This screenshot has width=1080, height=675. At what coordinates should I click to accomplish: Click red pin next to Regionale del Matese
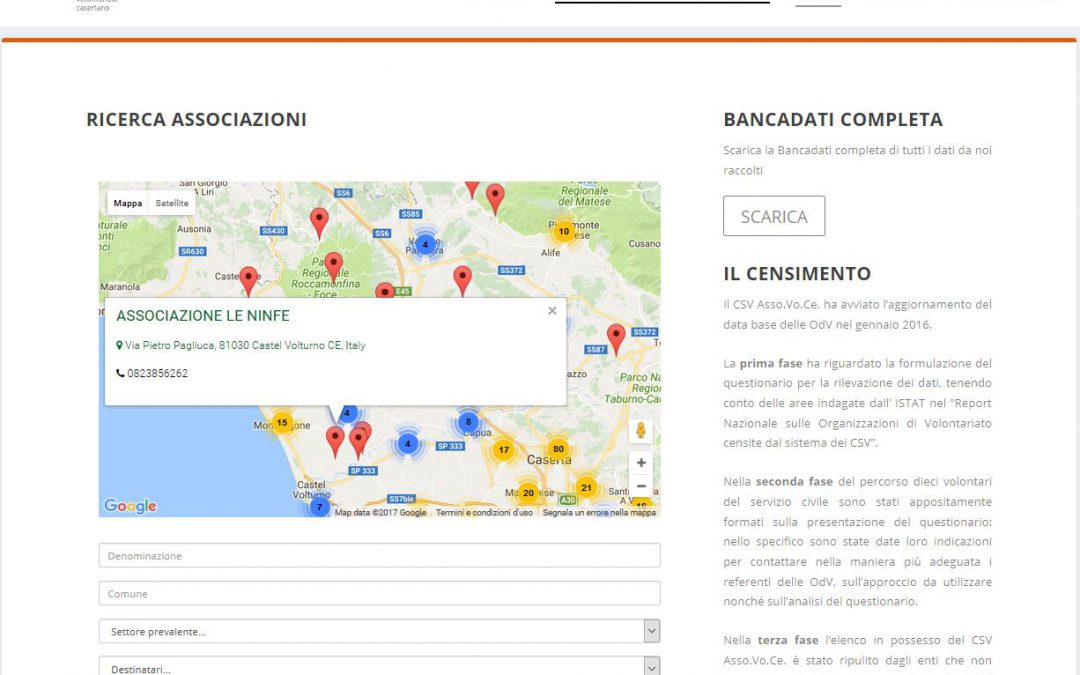pos(495,199)
